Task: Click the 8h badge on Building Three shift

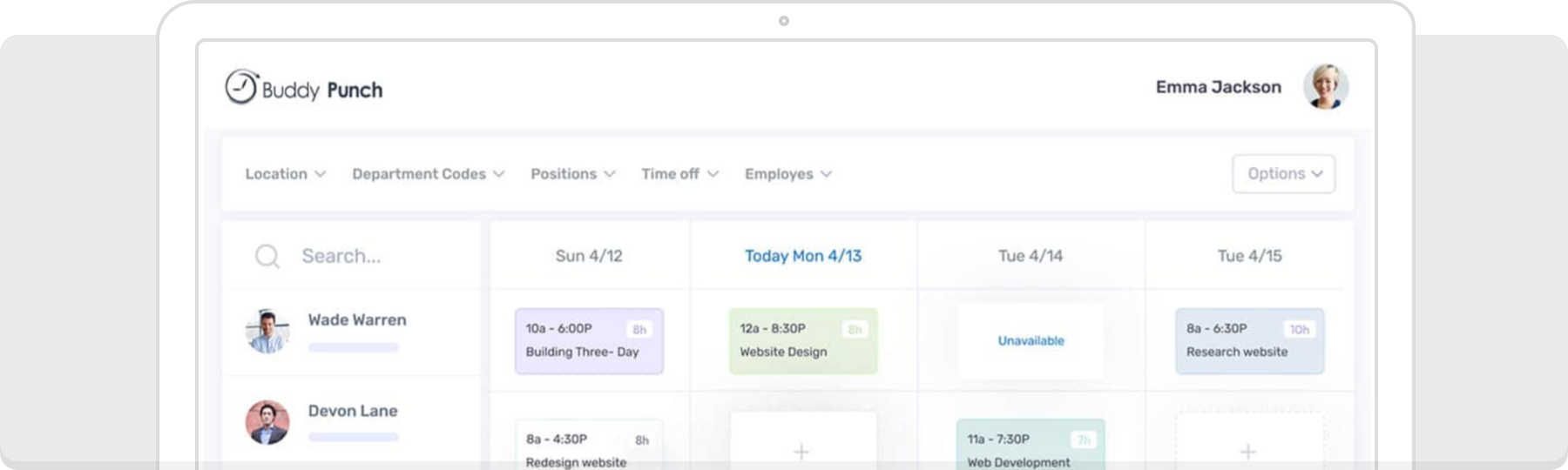Action: pyautogui.click(x=639, y=330)
